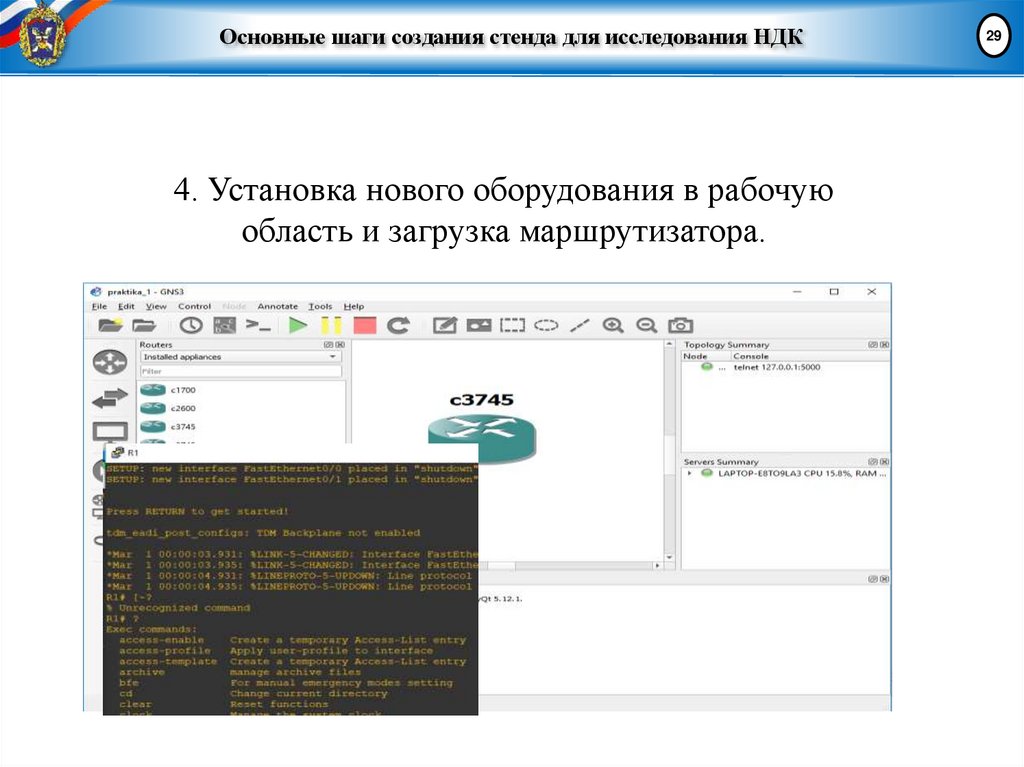Open a console connection icon
1024x767 pixels.
257,325
